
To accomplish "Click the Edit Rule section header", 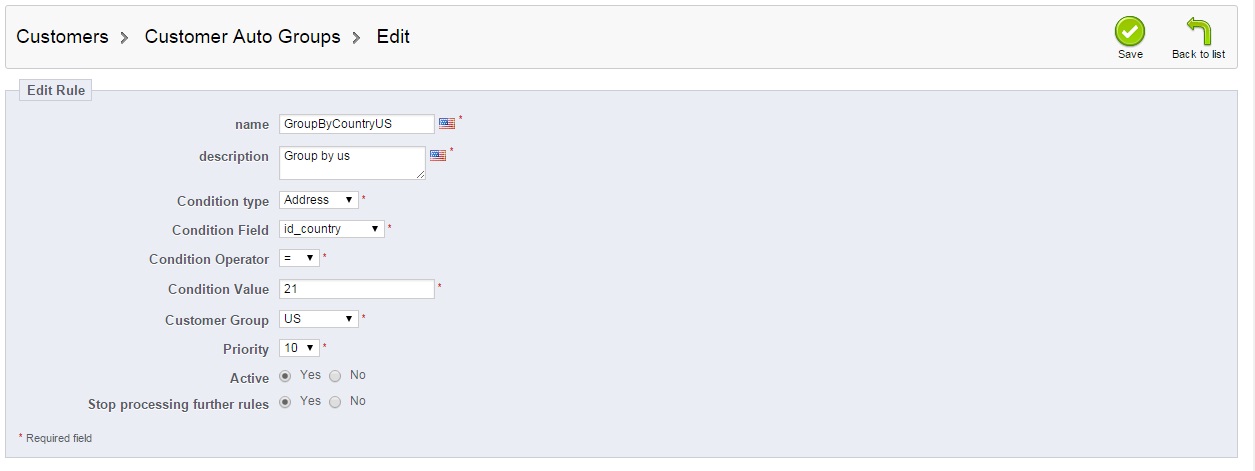I will [56, 90].
